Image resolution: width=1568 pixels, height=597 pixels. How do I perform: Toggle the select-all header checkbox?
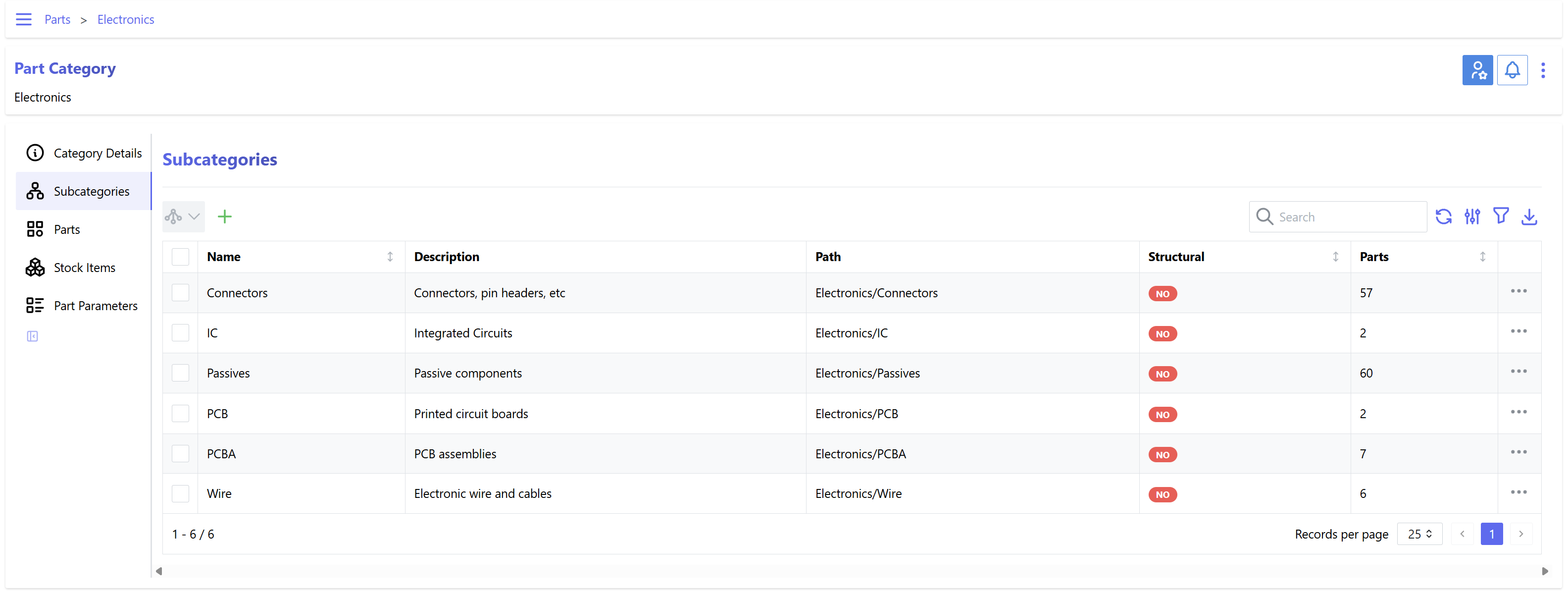(180, 257)
